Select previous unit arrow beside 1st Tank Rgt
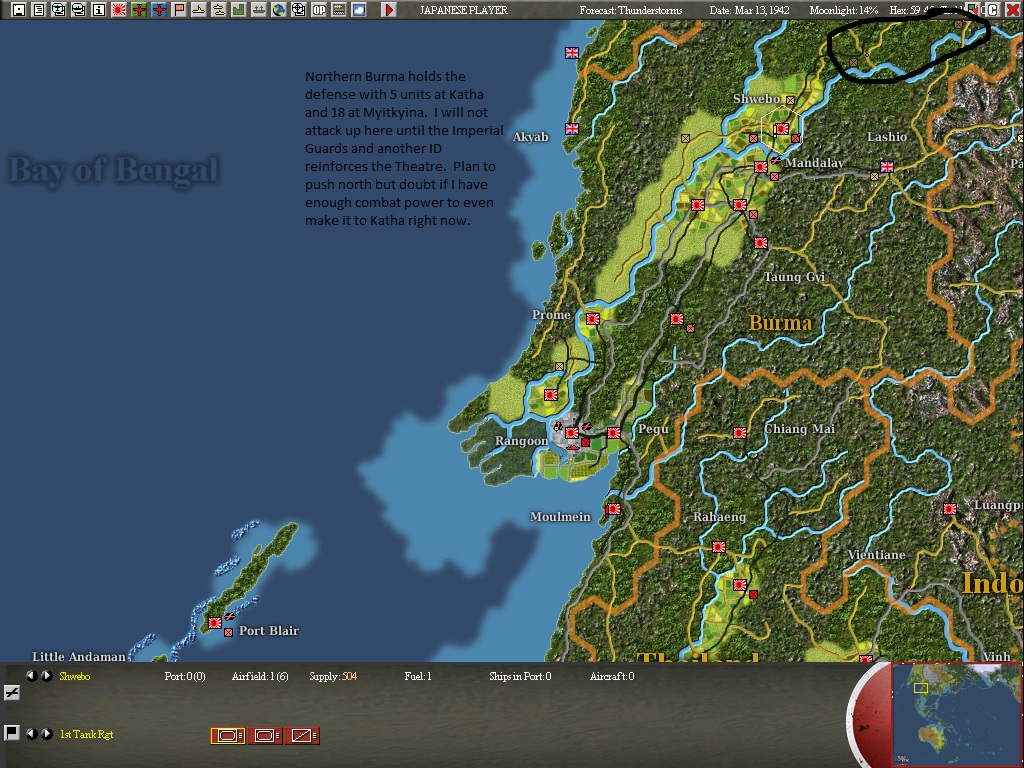 pyautogui.click(x=31, y=734)
